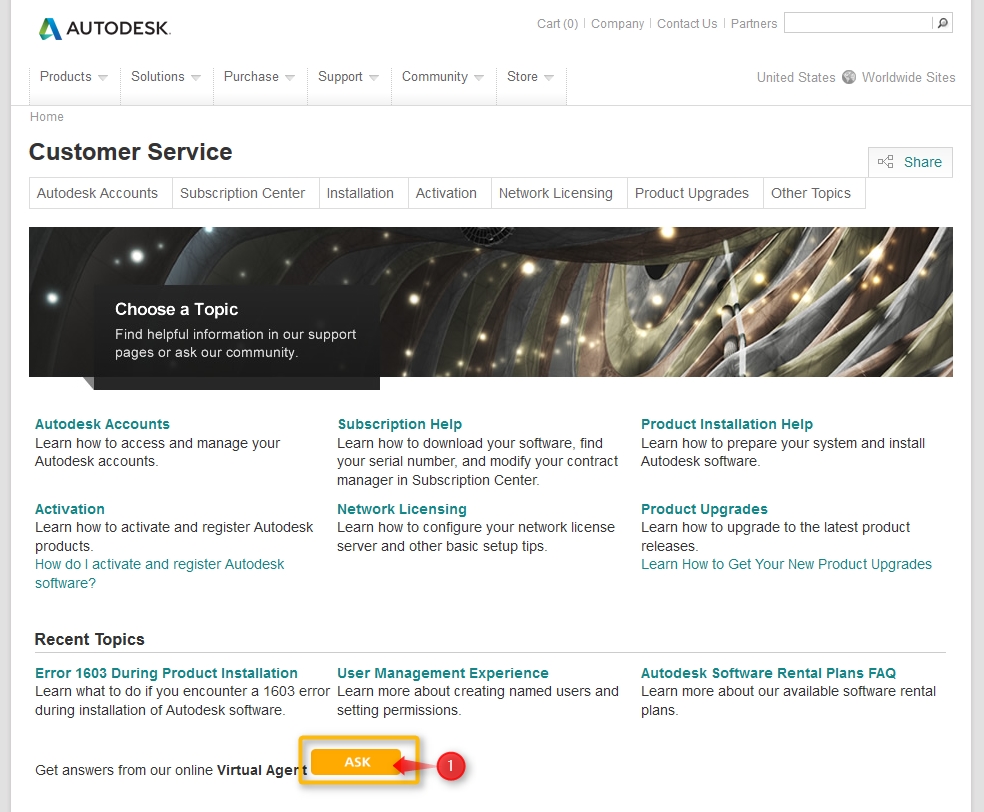The width and height of the screenshot is (984, 812).
Task: Open the Solutions dropdown menu
Action: point(166,77)
